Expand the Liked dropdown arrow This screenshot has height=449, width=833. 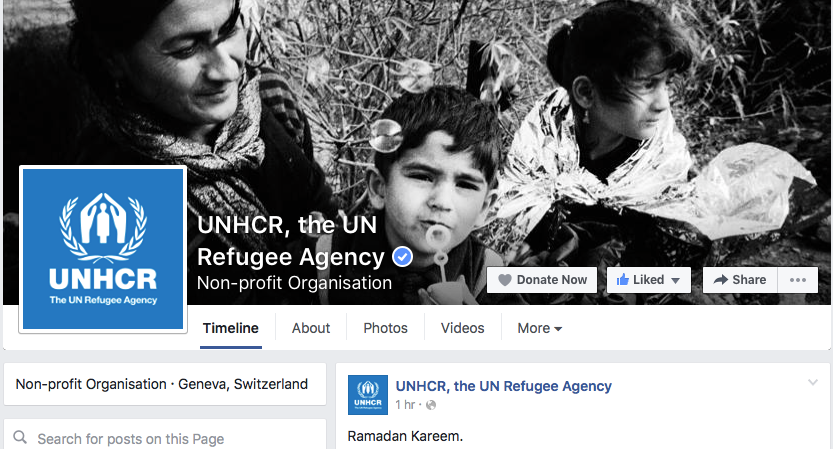point(675,281)
